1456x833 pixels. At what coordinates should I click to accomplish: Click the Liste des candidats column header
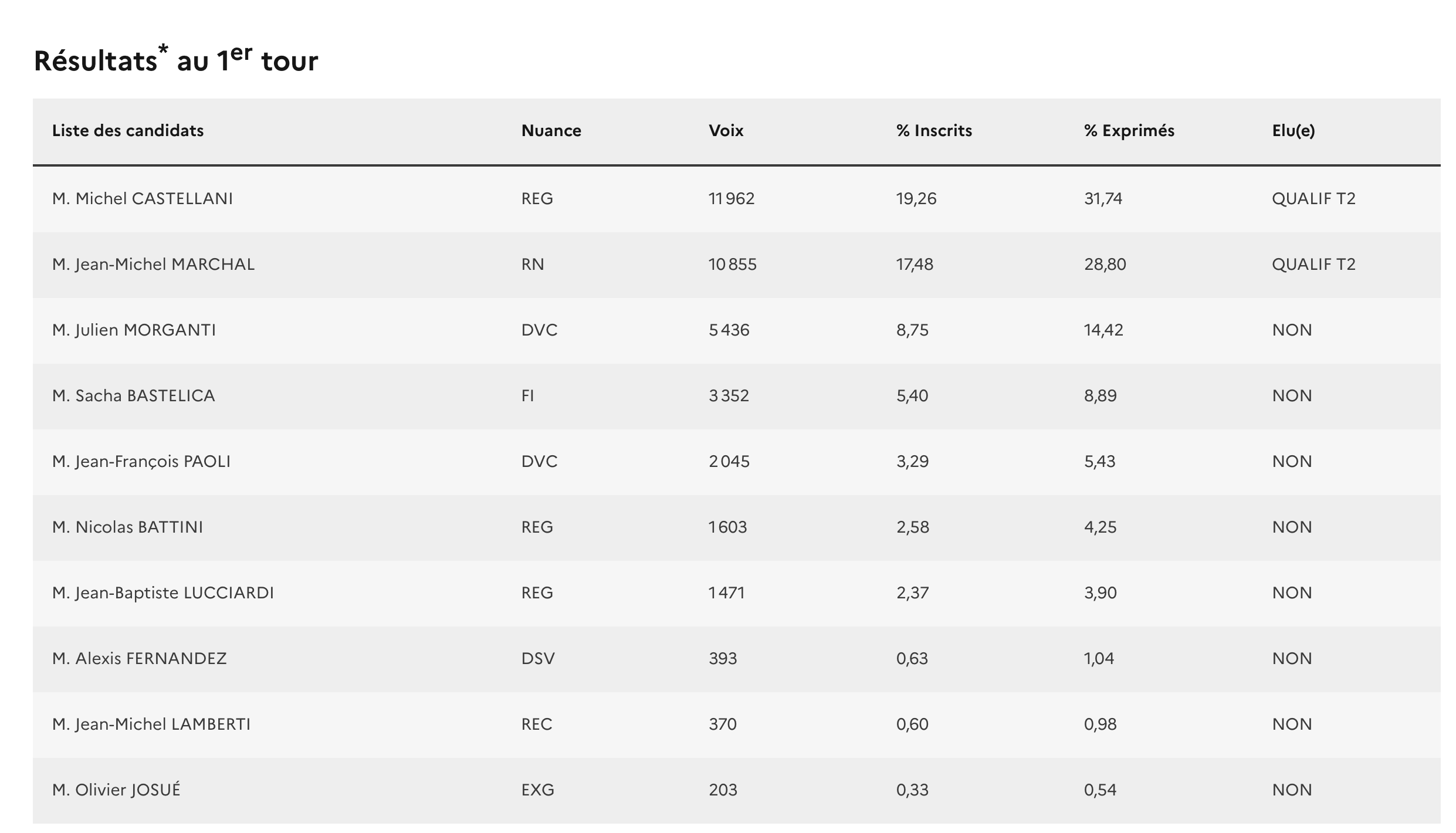click(128, 131)
